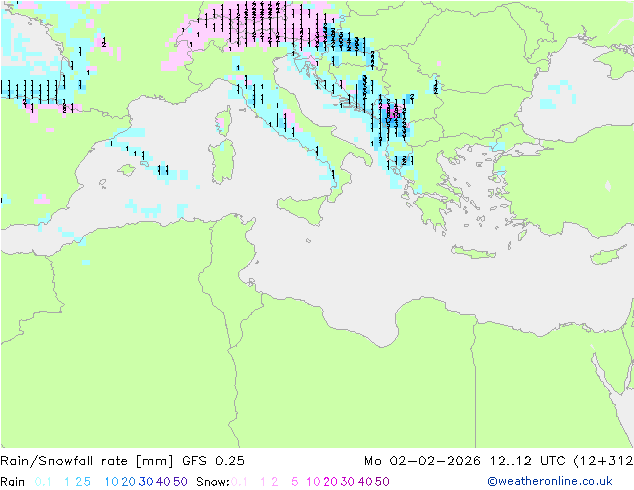Select the Rain legend value 0.1
The width and height of the screenshot is (634, 490).
coord(43,482)
